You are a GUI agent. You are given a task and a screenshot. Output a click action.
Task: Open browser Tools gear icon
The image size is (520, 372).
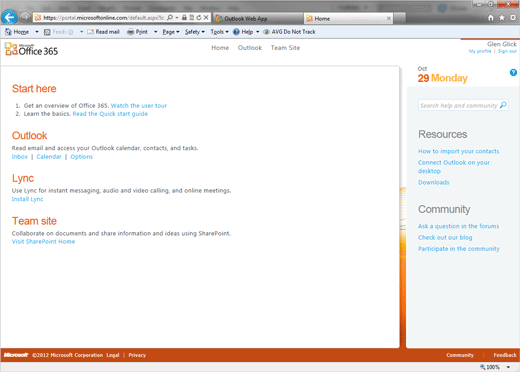513,18
